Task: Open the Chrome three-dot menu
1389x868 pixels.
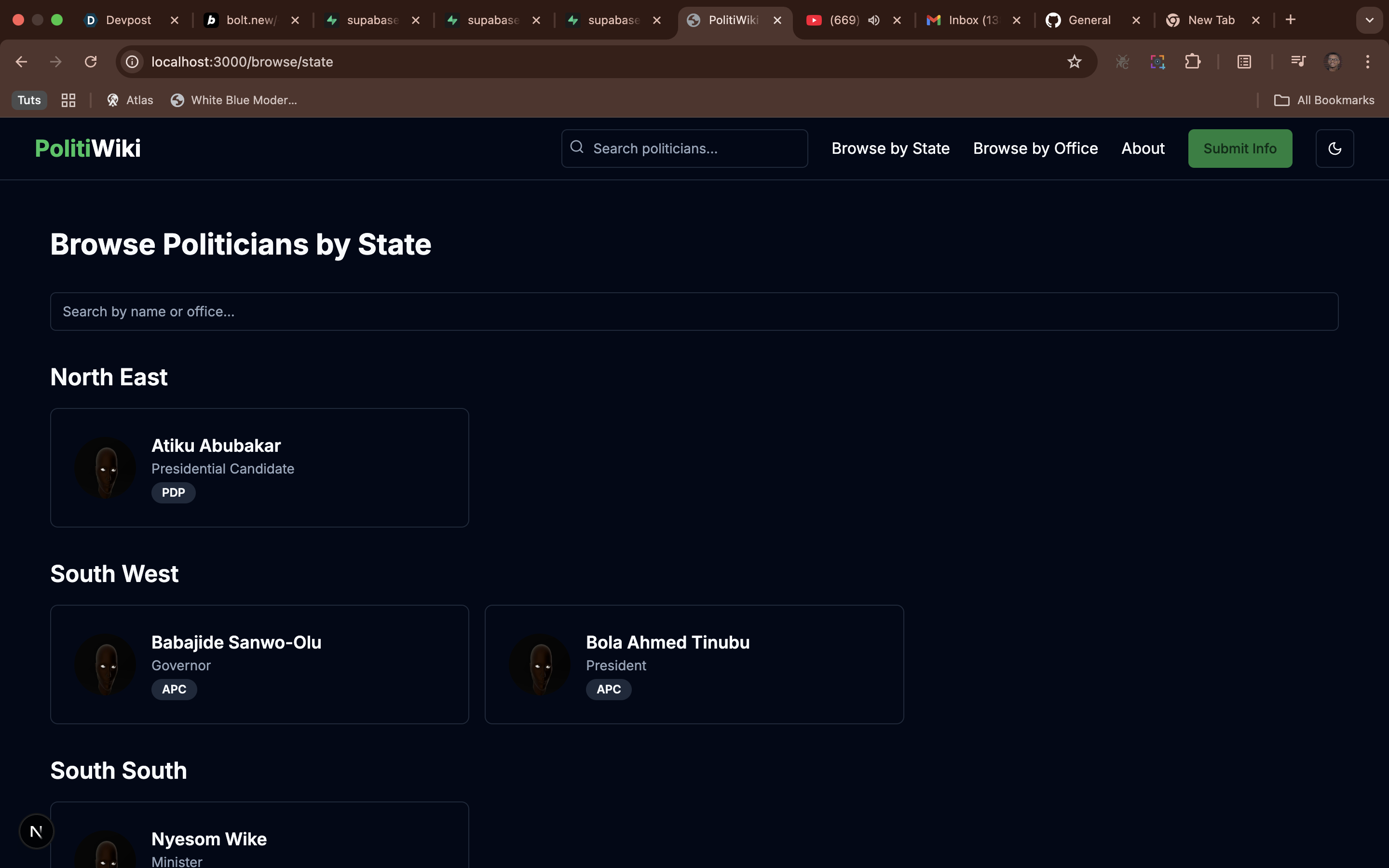Action: (1368, 61)
